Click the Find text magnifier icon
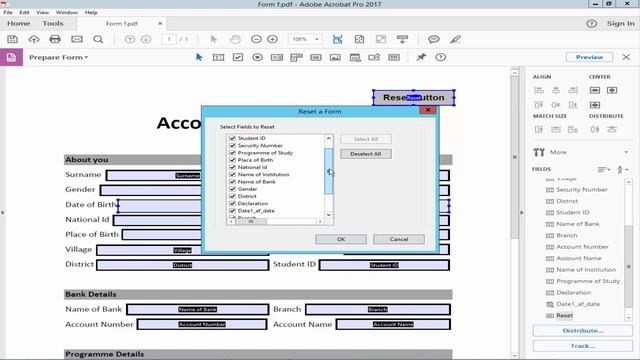This screenshot has width=640, height=360. coord(98,39)
